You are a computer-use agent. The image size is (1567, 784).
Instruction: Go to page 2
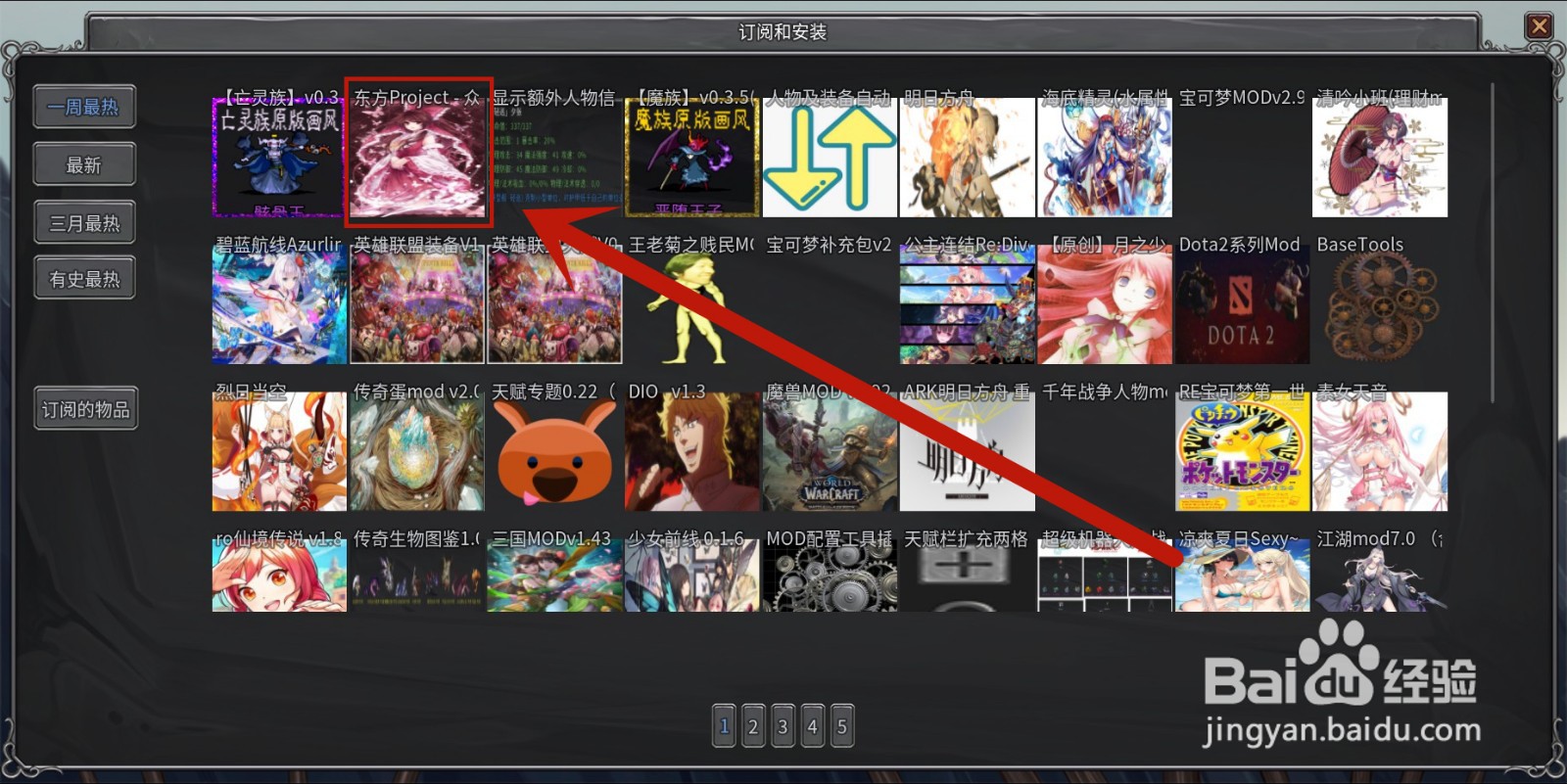pos(753,726)
